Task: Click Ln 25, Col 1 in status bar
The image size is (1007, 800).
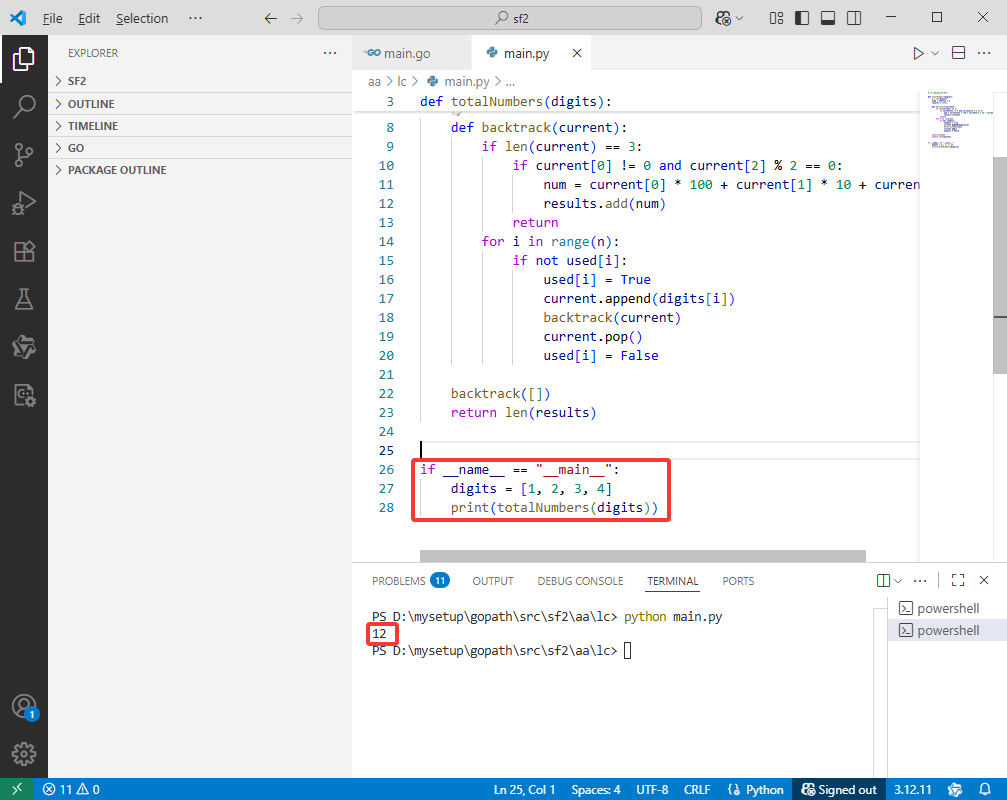Action: point(524,789)
